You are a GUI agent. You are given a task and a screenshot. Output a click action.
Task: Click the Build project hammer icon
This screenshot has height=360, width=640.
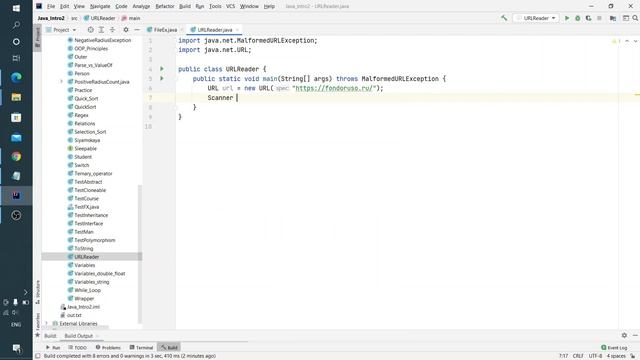tap(504, 18)
